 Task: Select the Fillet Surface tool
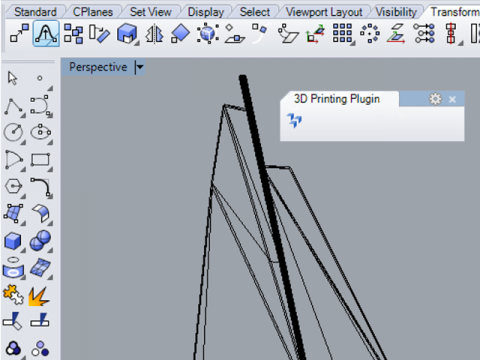pyautogui.click(x=41, y=213)
